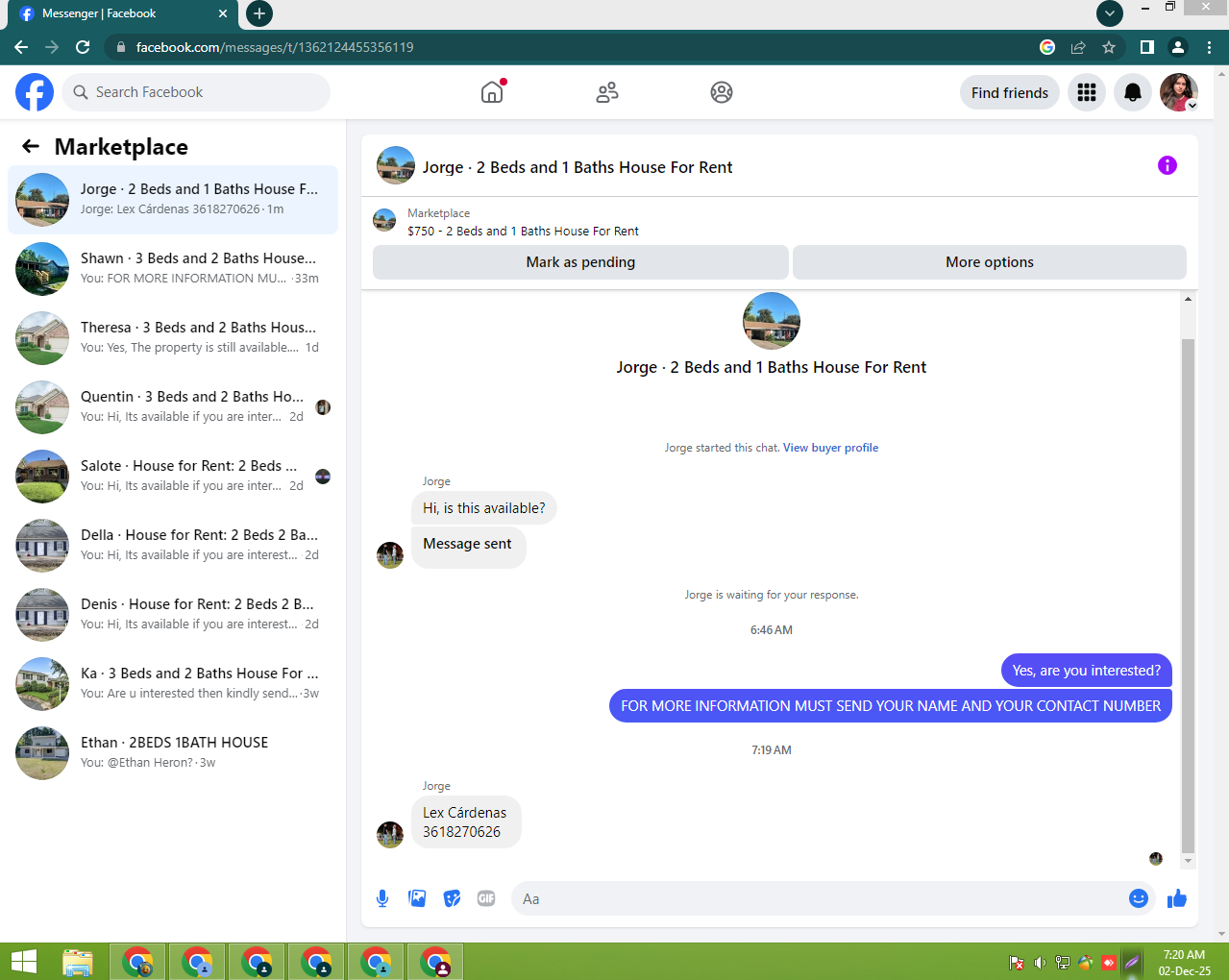The image size is (1229, 980).
Task: Send a thumbs-up like
Action: click(1177, 898)
